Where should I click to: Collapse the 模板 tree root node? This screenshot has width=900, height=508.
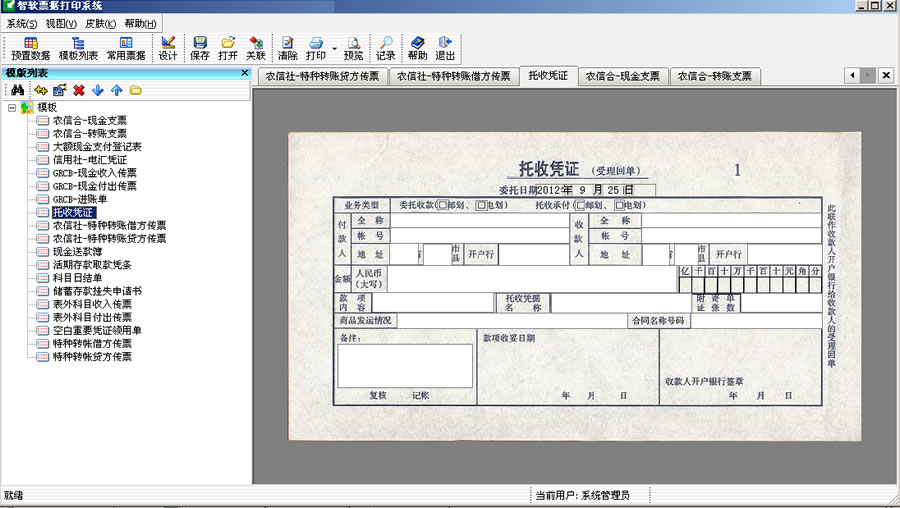click(11, 107)
